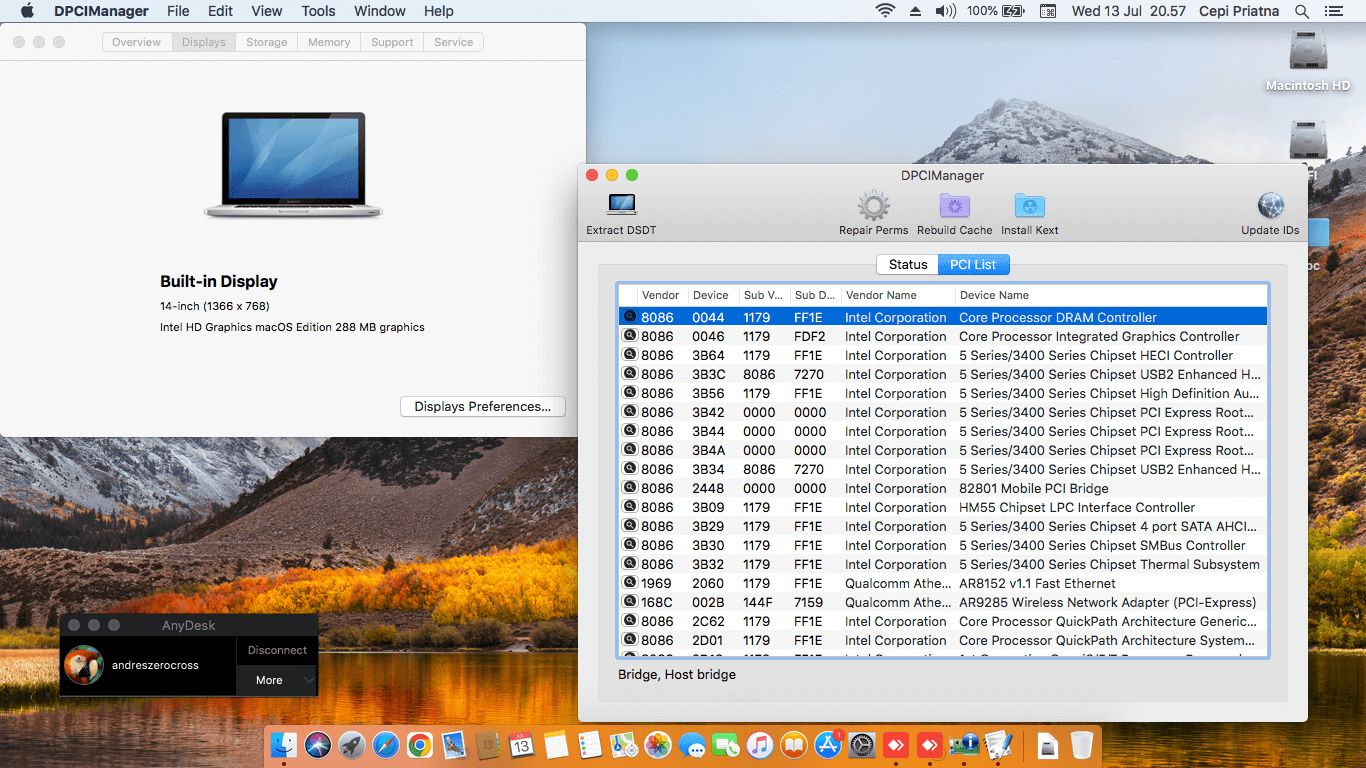Open Safari from the Dock
The width and height of the screenshot is (1366, 768).
(x=385, y=744)
